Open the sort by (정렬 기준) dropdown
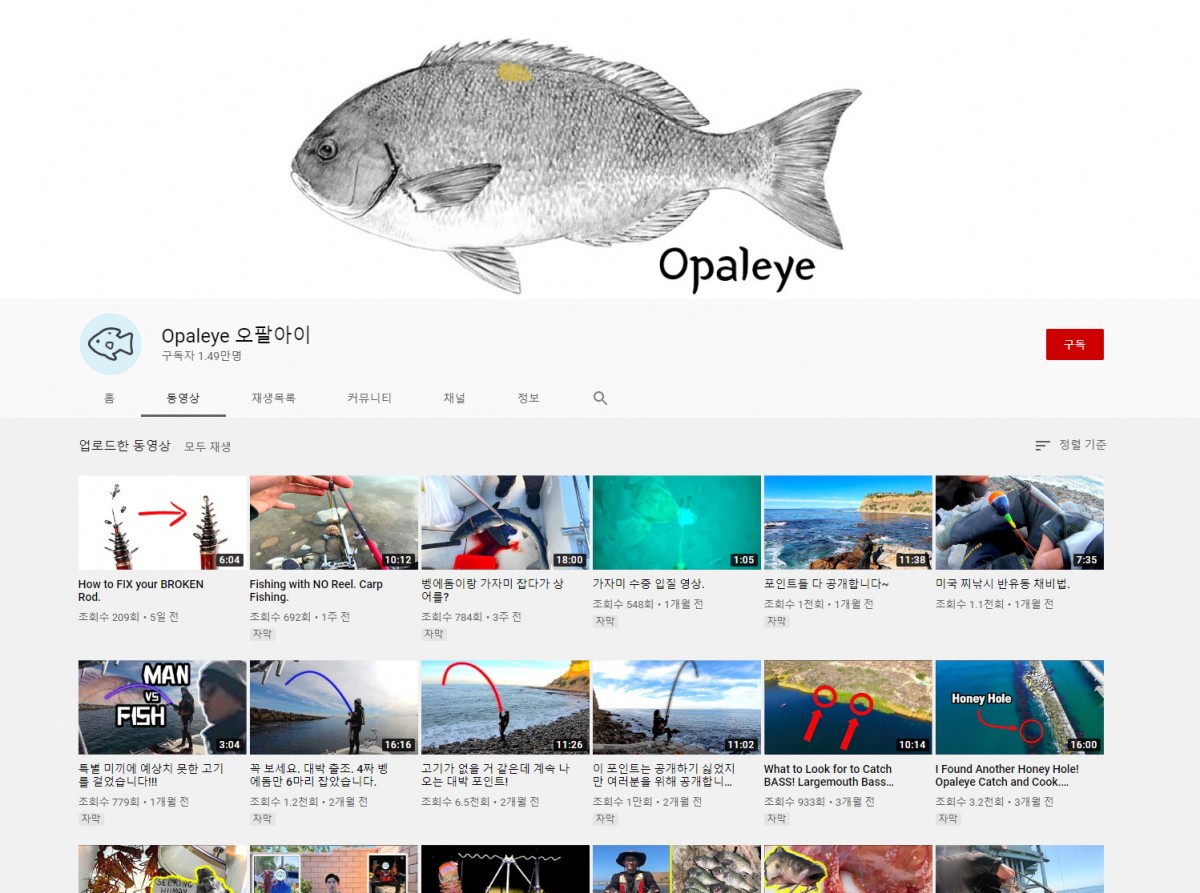Image resolution: width=1200 pixels, height=893 pixels. [1070, 445]
